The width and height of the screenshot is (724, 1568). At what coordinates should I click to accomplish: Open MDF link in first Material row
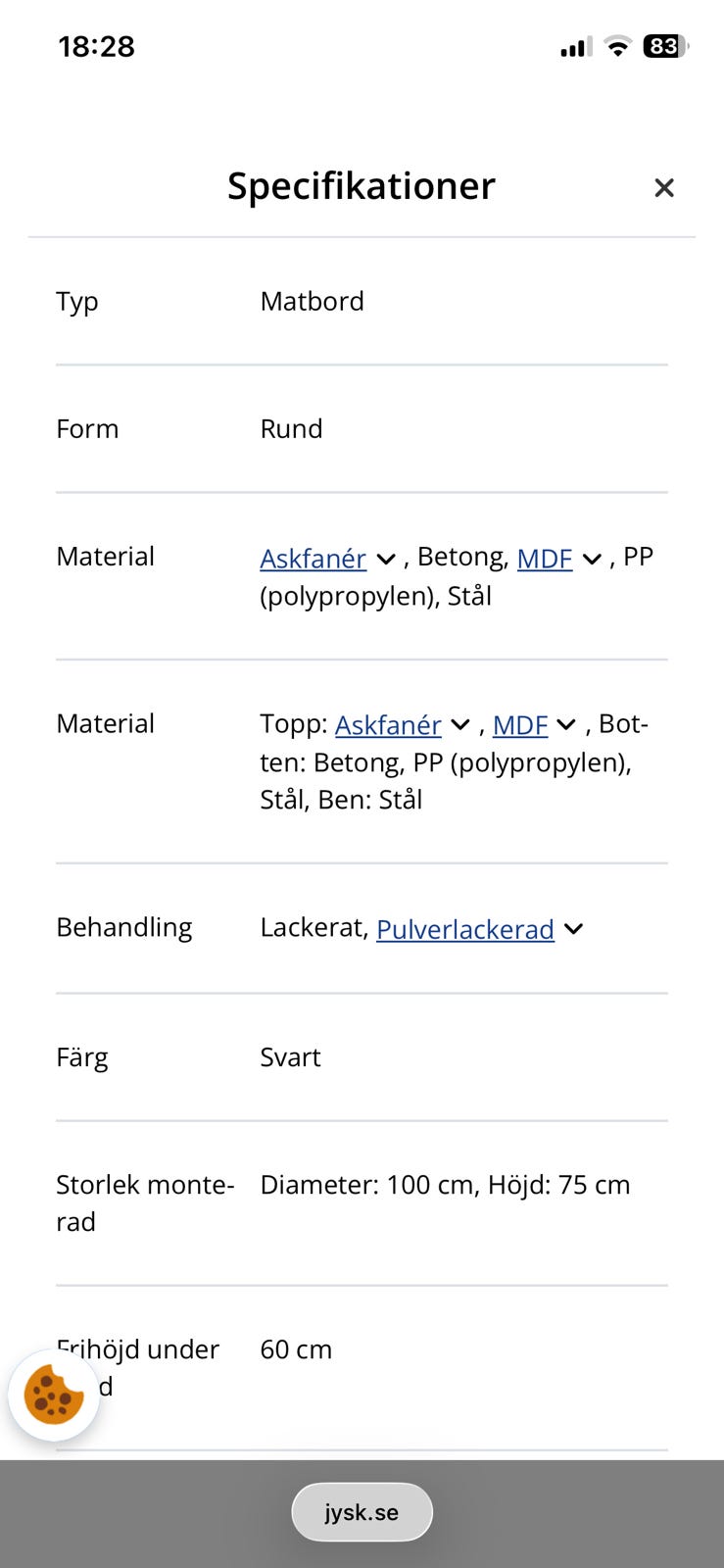tap(544, 559)
